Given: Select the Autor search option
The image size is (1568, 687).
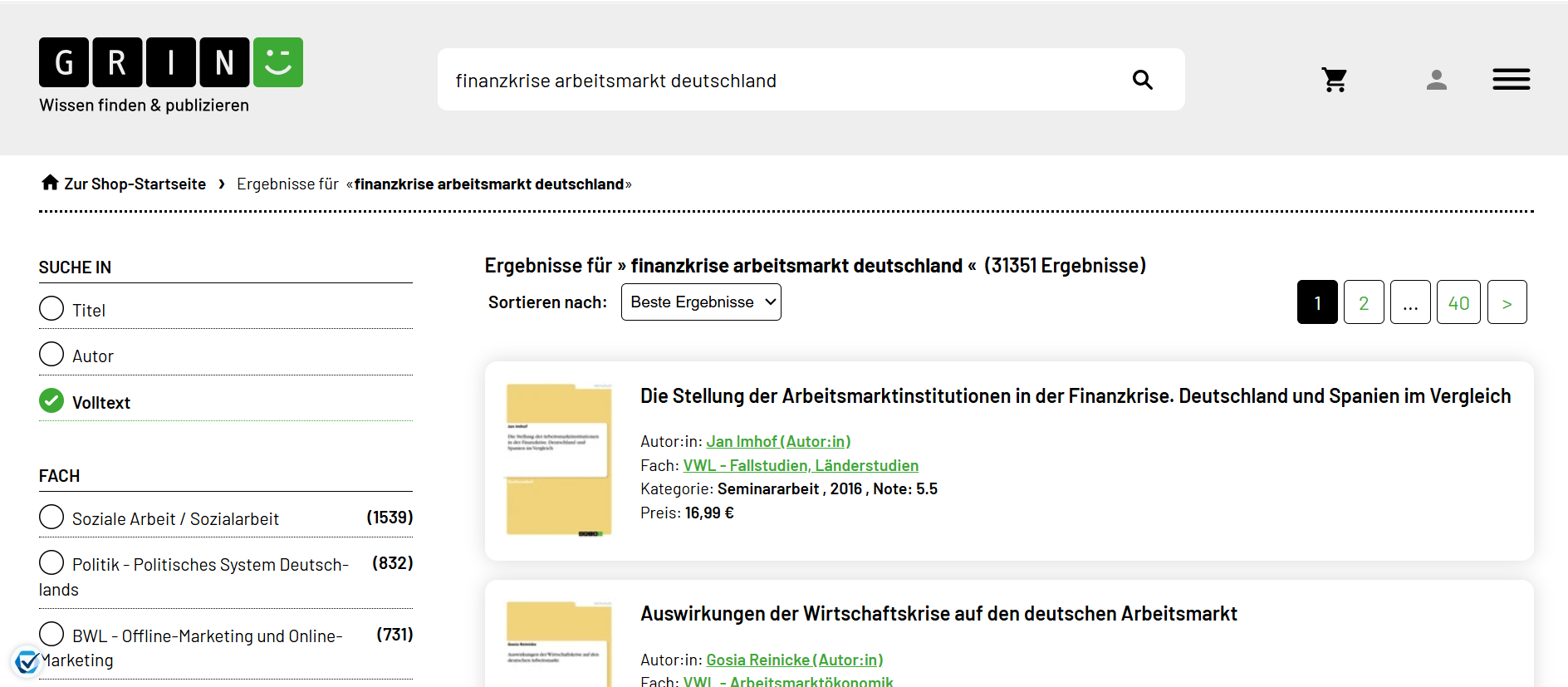Looking at the screenshot, I should pyautogui.click(x=51, y=355).
